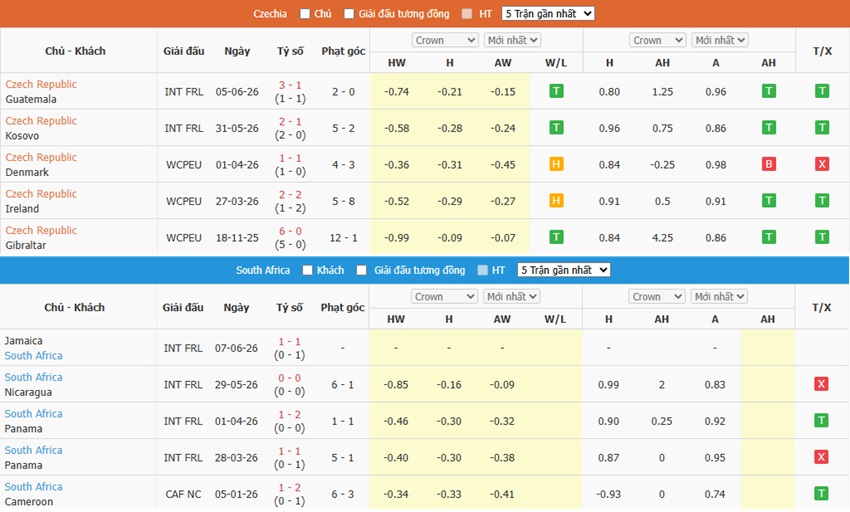The width and height of the screenshot is (850, 512).
Task: Click red X badge in Panama 28-03-26 row
Action: pos(821,457)
